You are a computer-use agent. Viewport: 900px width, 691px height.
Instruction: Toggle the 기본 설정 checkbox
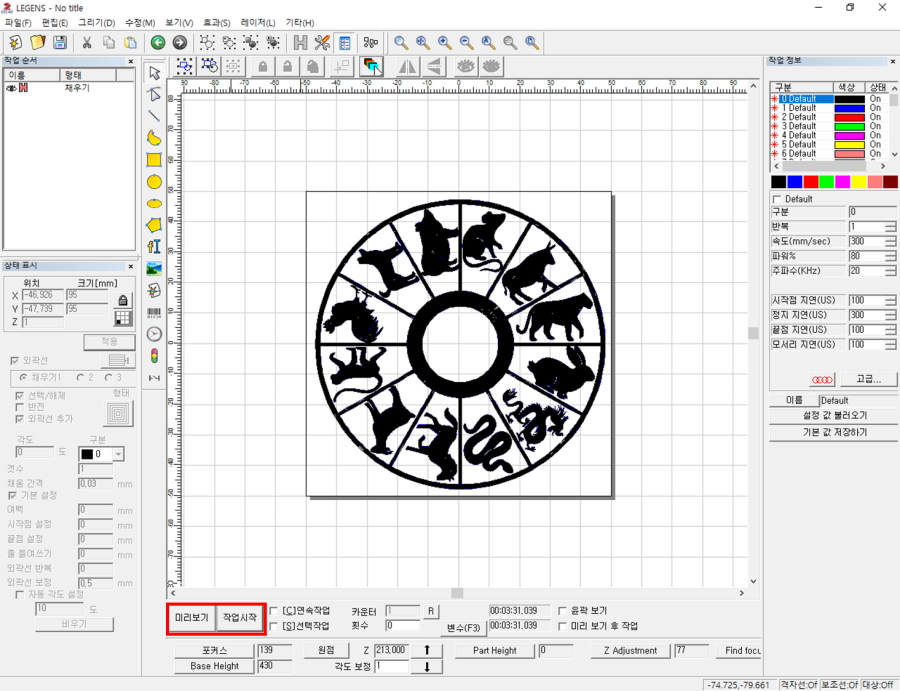coord(12,495)
